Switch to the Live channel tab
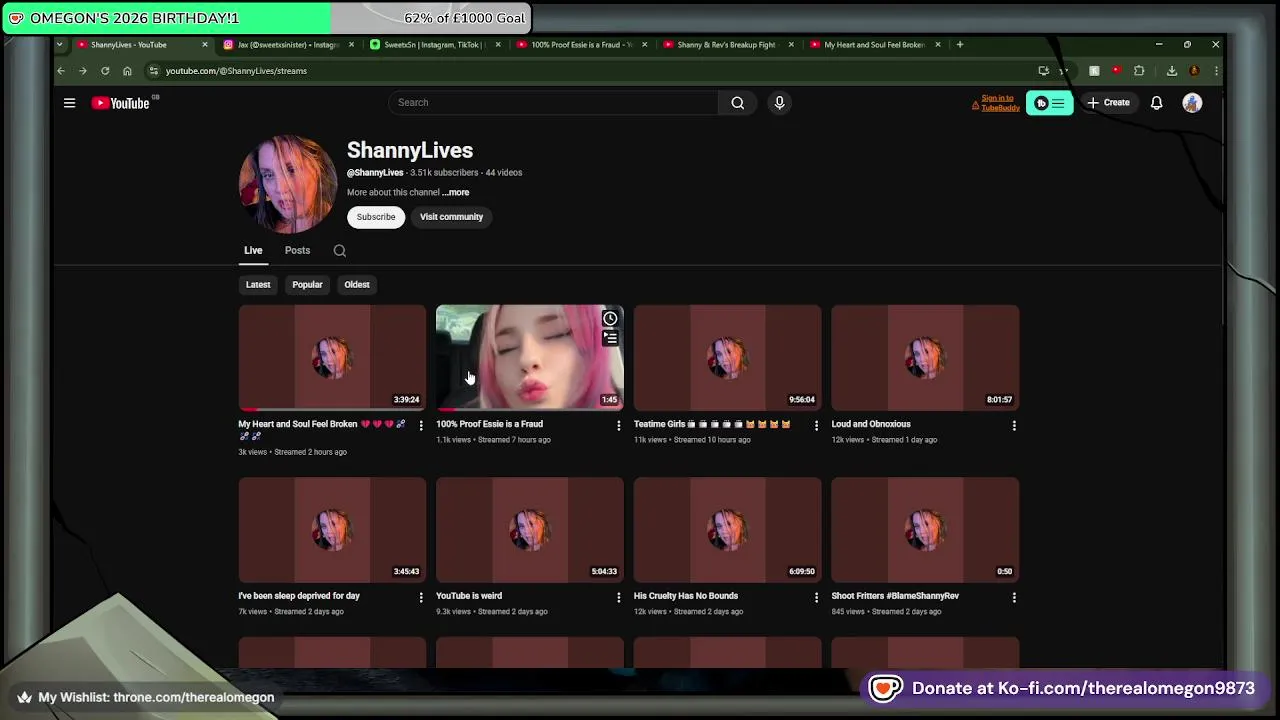This screenshot has height=720, width=1280. [253, 251]
